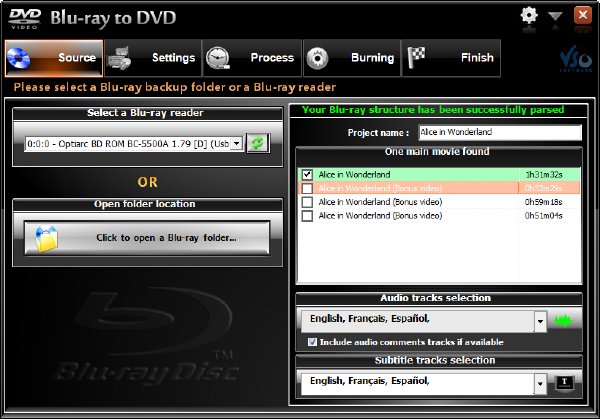Switch to the Source tab
The image size is (600, 419).
pyautogui.click(x=54, y=58)
